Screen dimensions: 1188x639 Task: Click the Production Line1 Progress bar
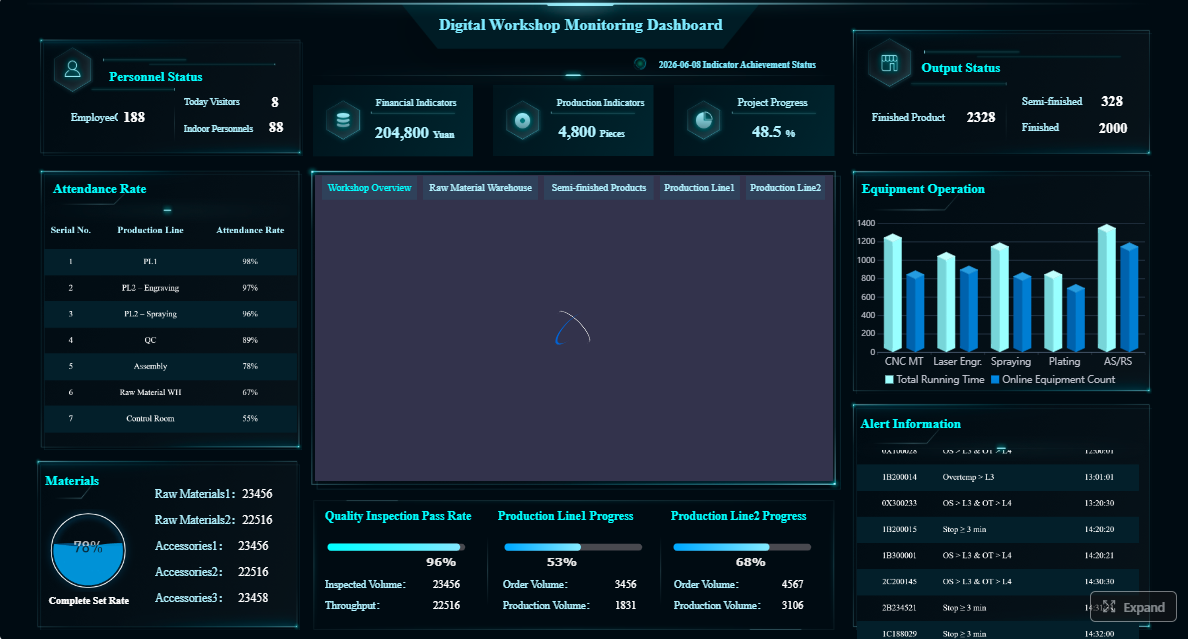[573, 547]
